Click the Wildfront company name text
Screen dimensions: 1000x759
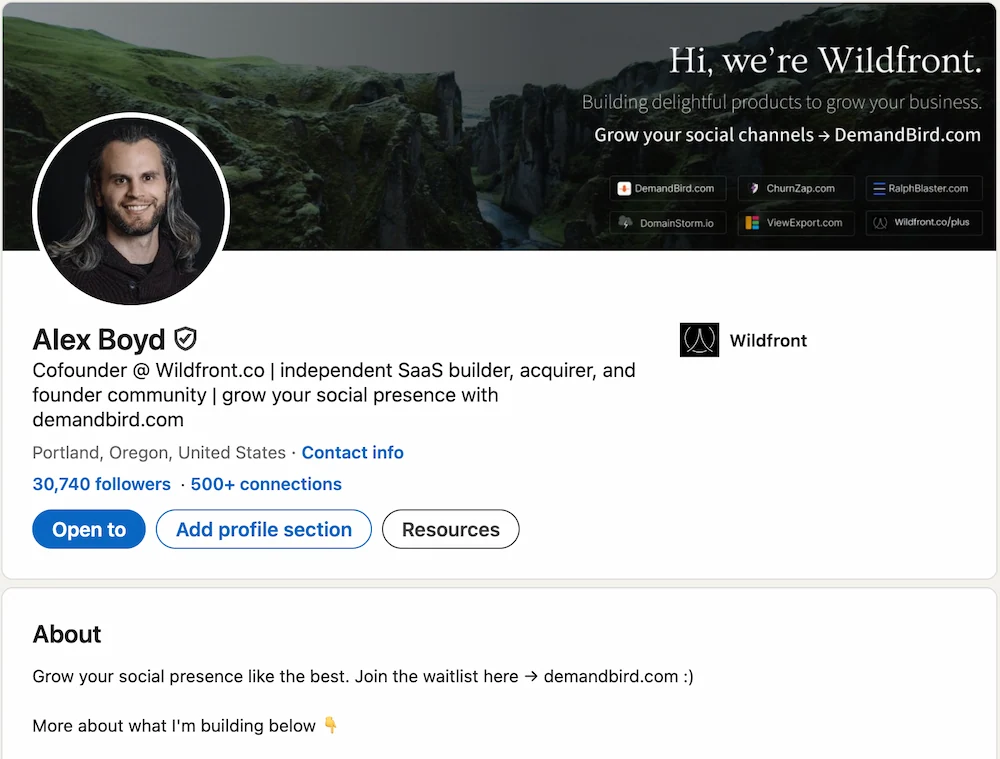(x=768, y=340)
